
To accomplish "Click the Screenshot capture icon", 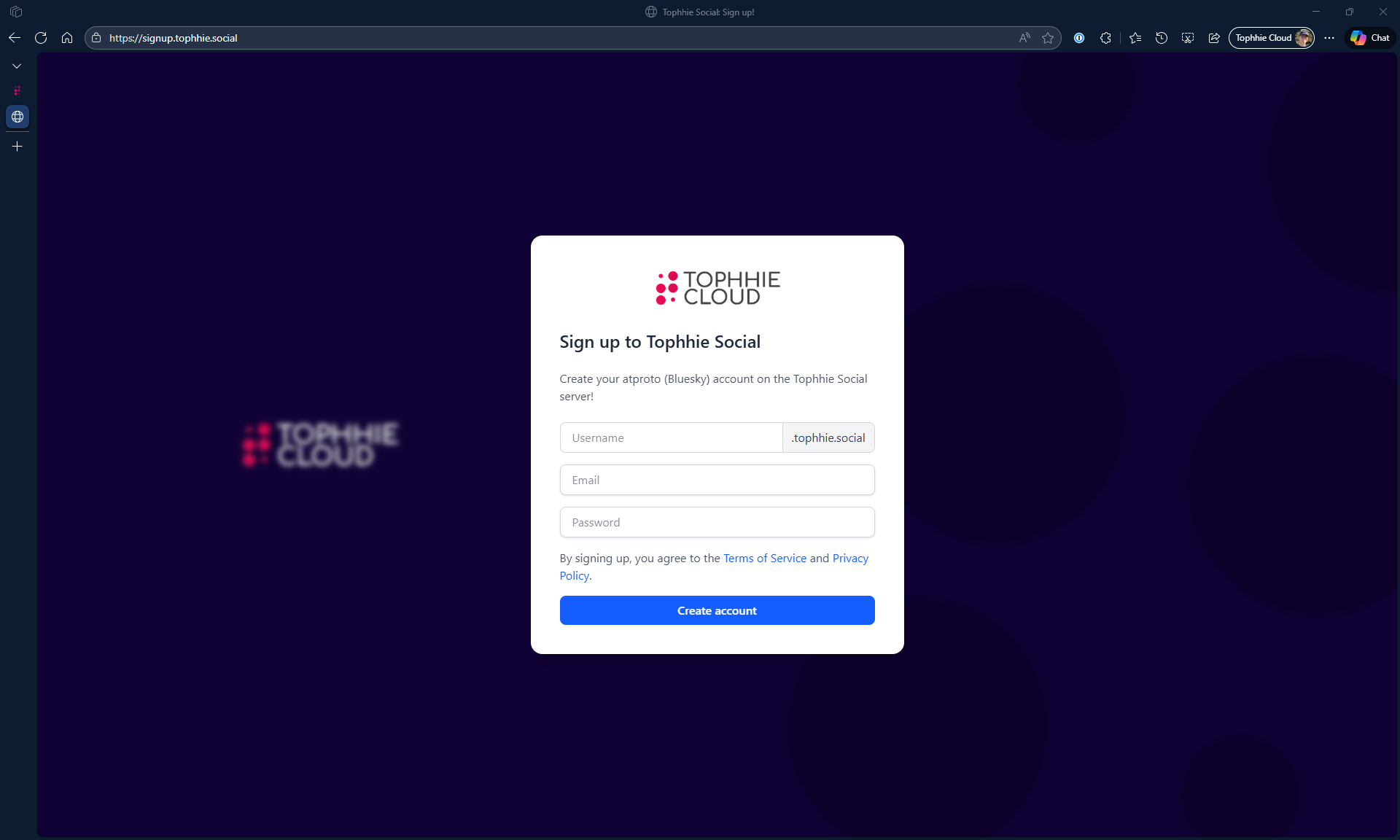I will tap(1188, 38).
